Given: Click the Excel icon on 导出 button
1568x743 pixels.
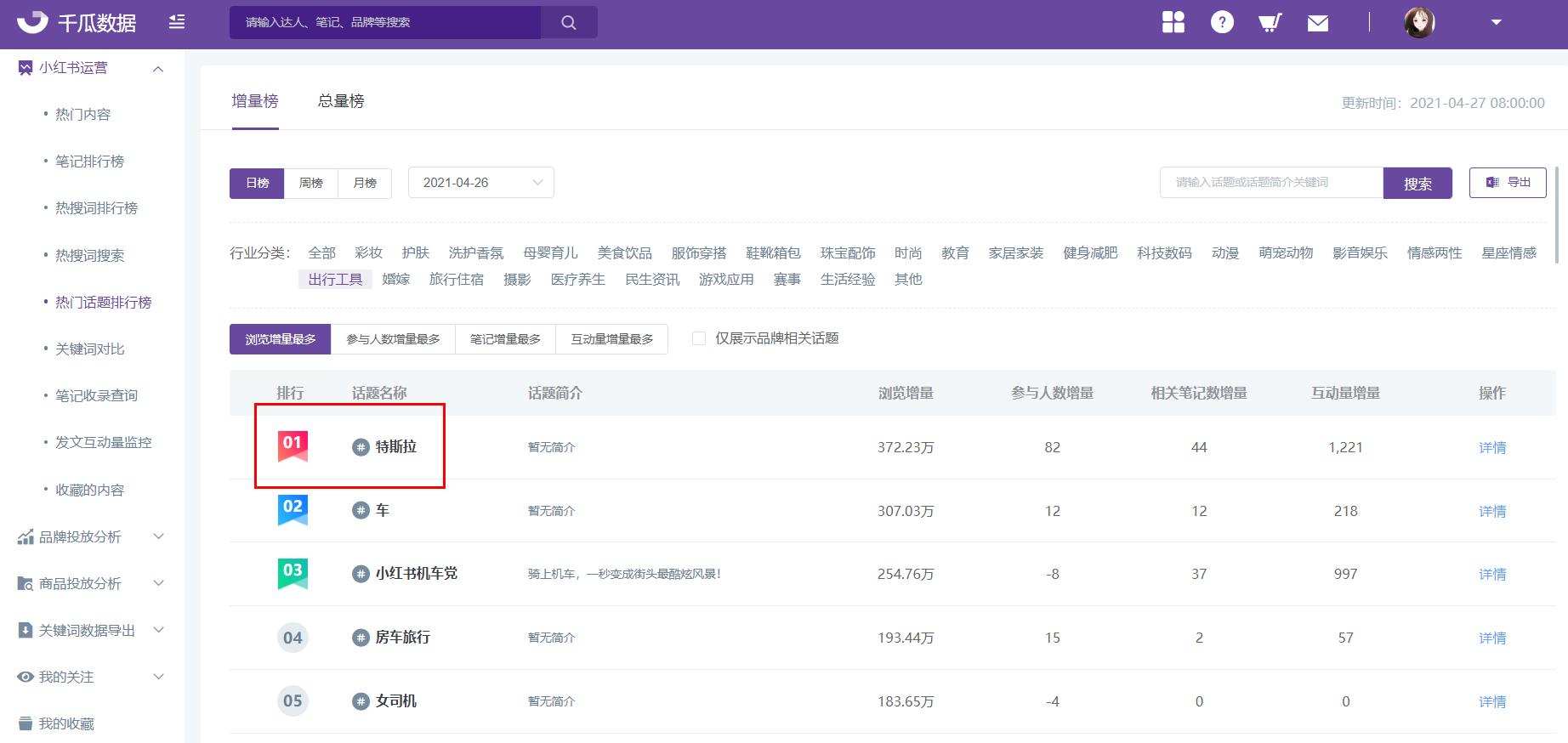Looking at the screenshot, I should pyautogui.click(x=1492, y=182).
